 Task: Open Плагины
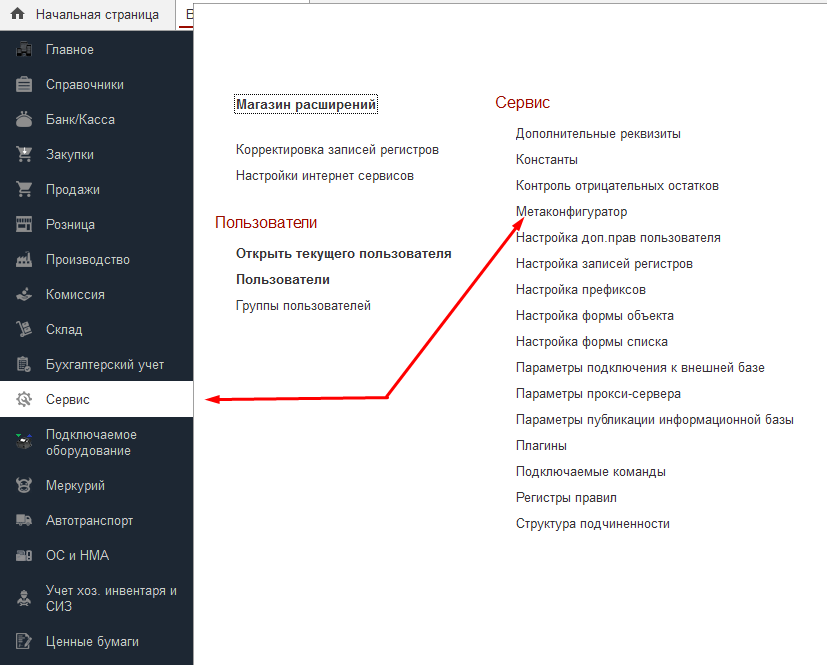coord(541,446)
